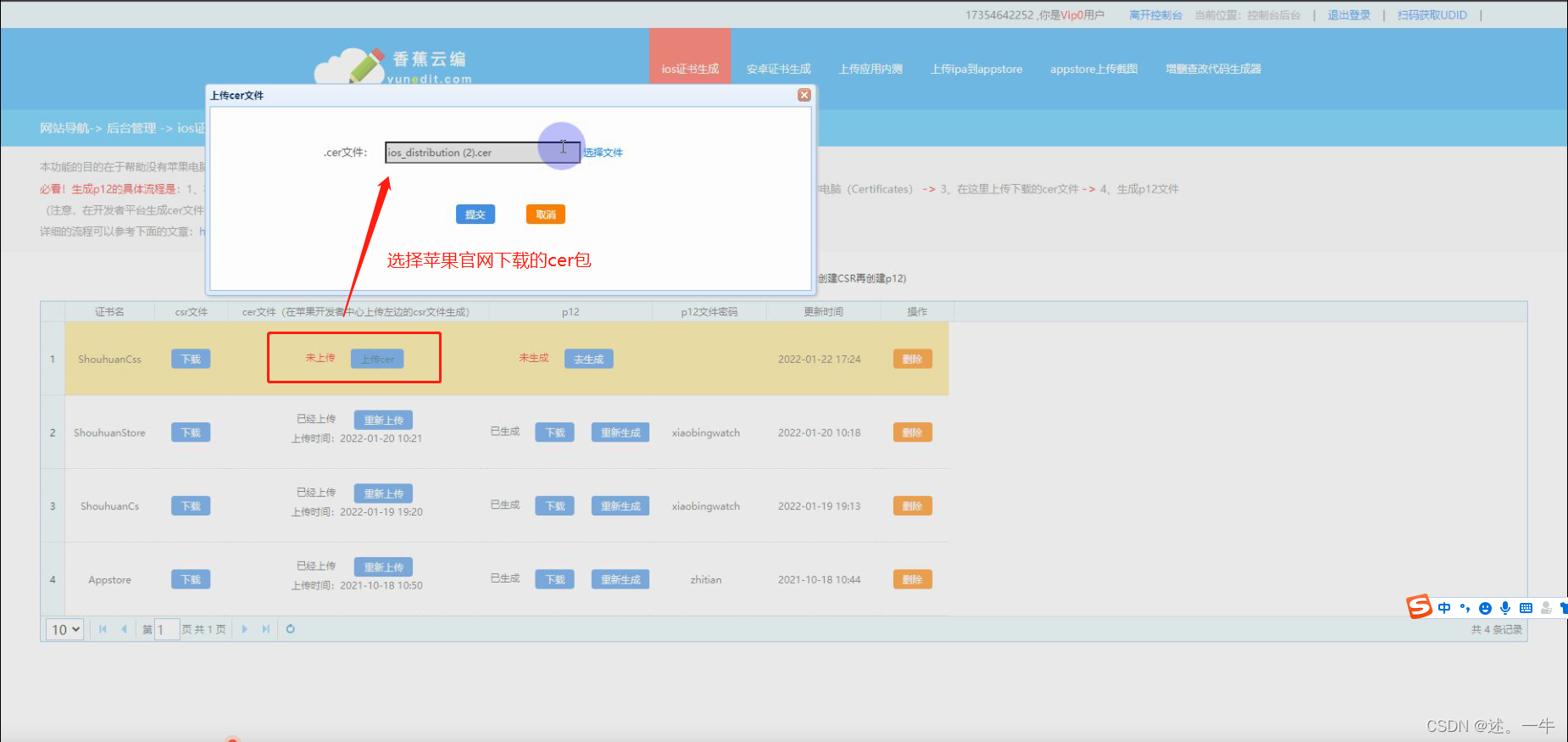Open the appstore上传截图 tab
This screenshot has height=742, width=1568.
(1093, 69)
